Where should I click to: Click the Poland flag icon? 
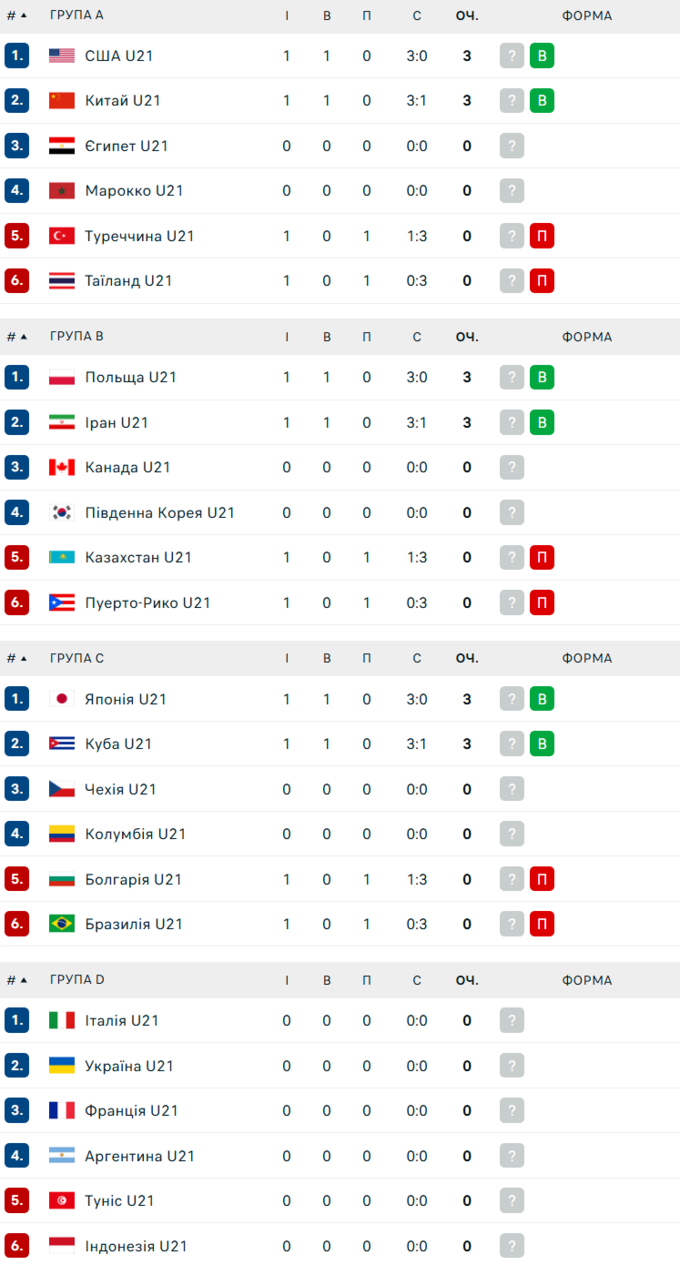62,377
